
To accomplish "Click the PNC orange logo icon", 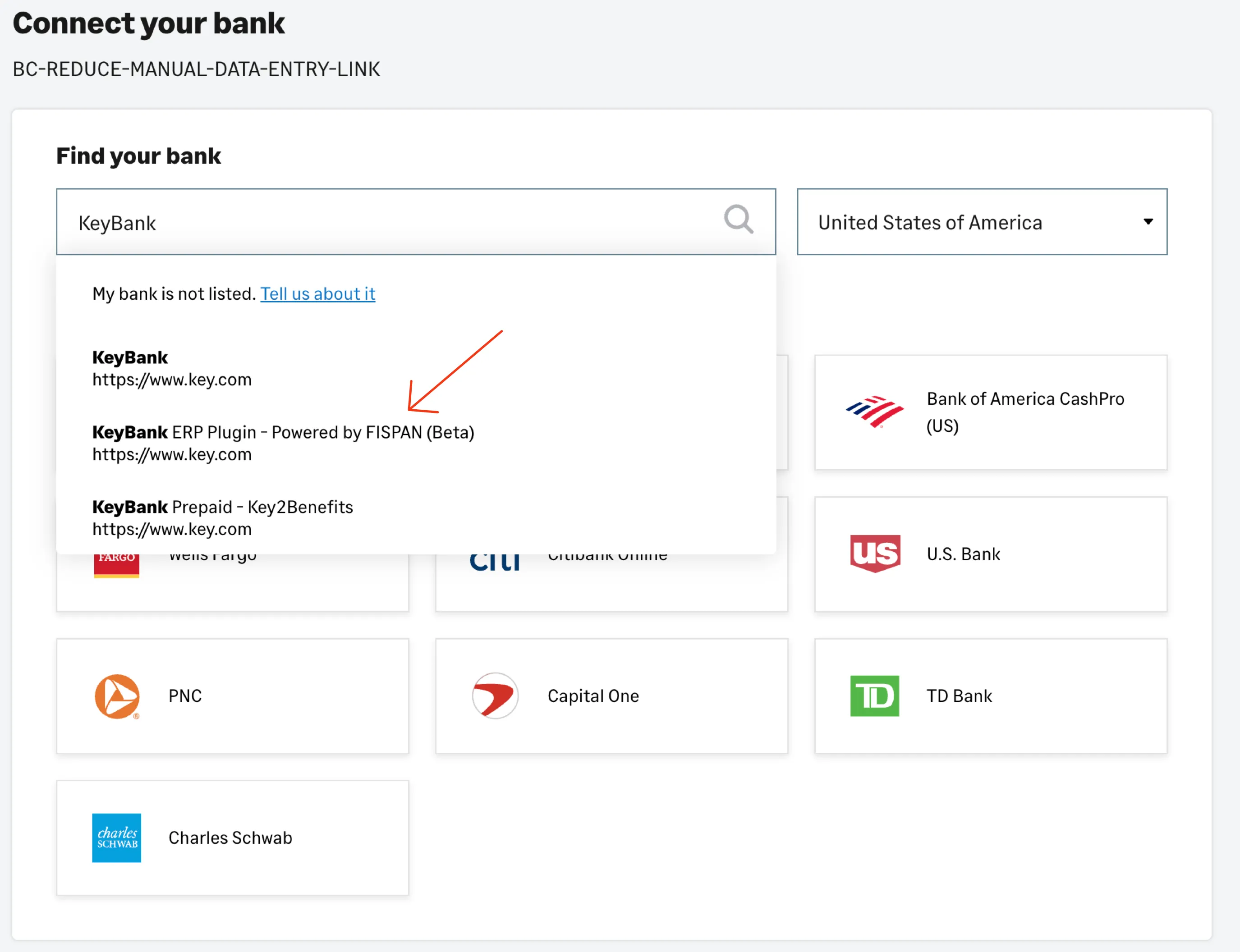I will pyautogui.click(x=117, y=696).
